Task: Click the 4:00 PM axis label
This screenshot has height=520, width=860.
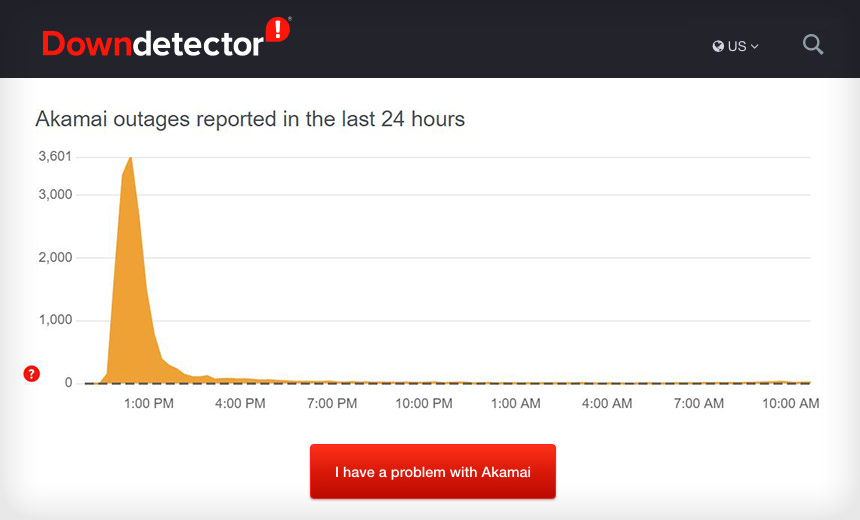Action: [240, 404]
